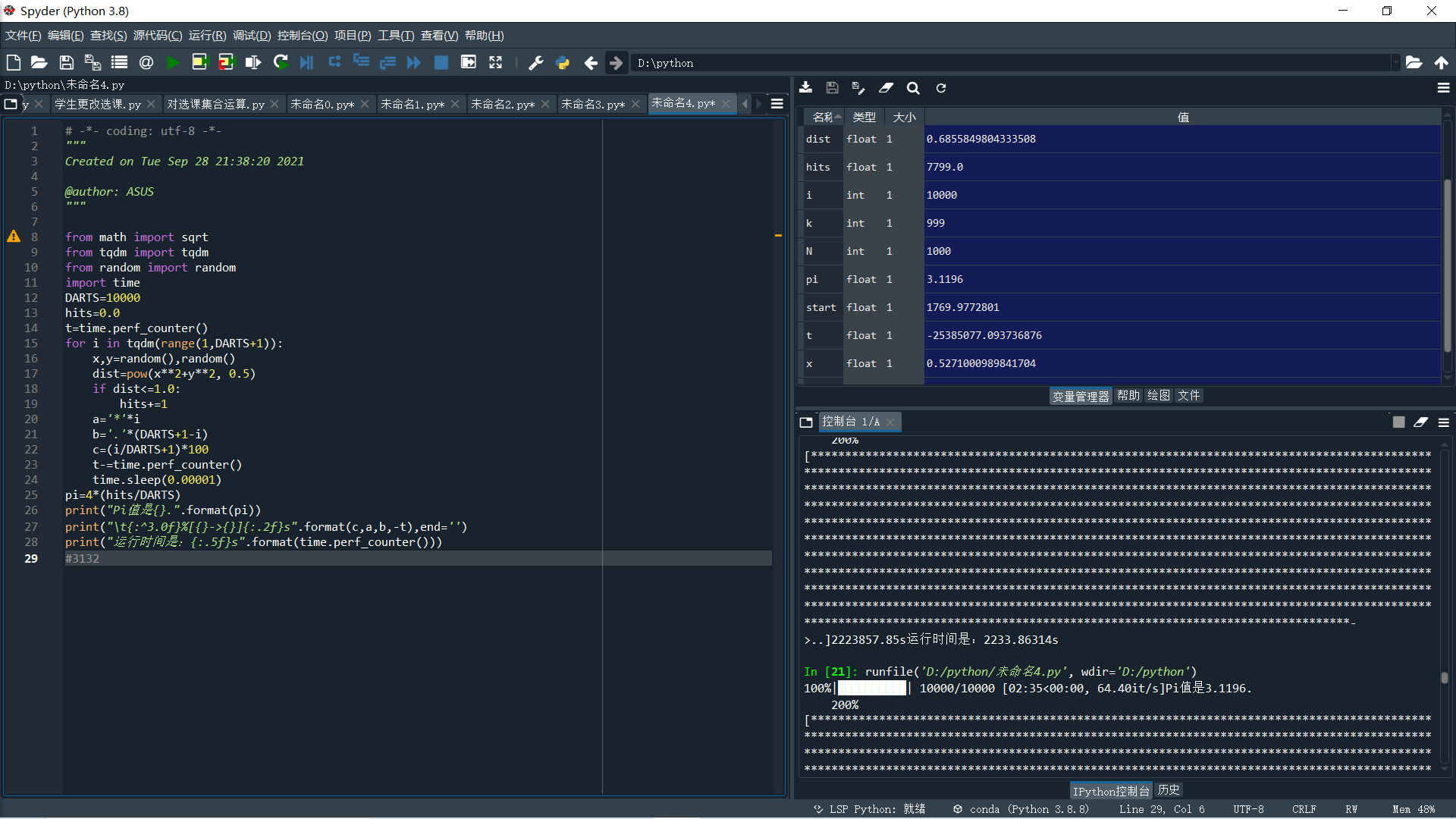Run the current file with green play button
The width and height of the screenshot is (1456, 819).
coord(173,63)
